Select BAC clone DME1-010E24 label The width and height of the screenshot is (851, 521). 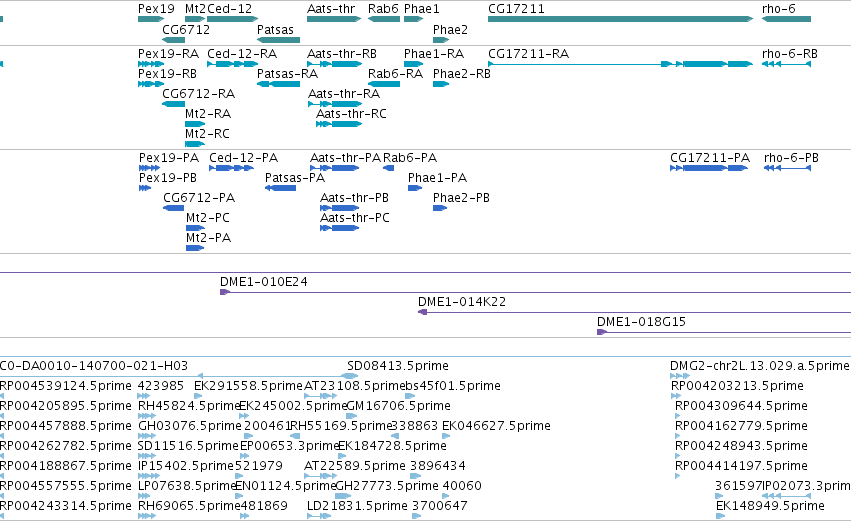(x=264, y=282)
